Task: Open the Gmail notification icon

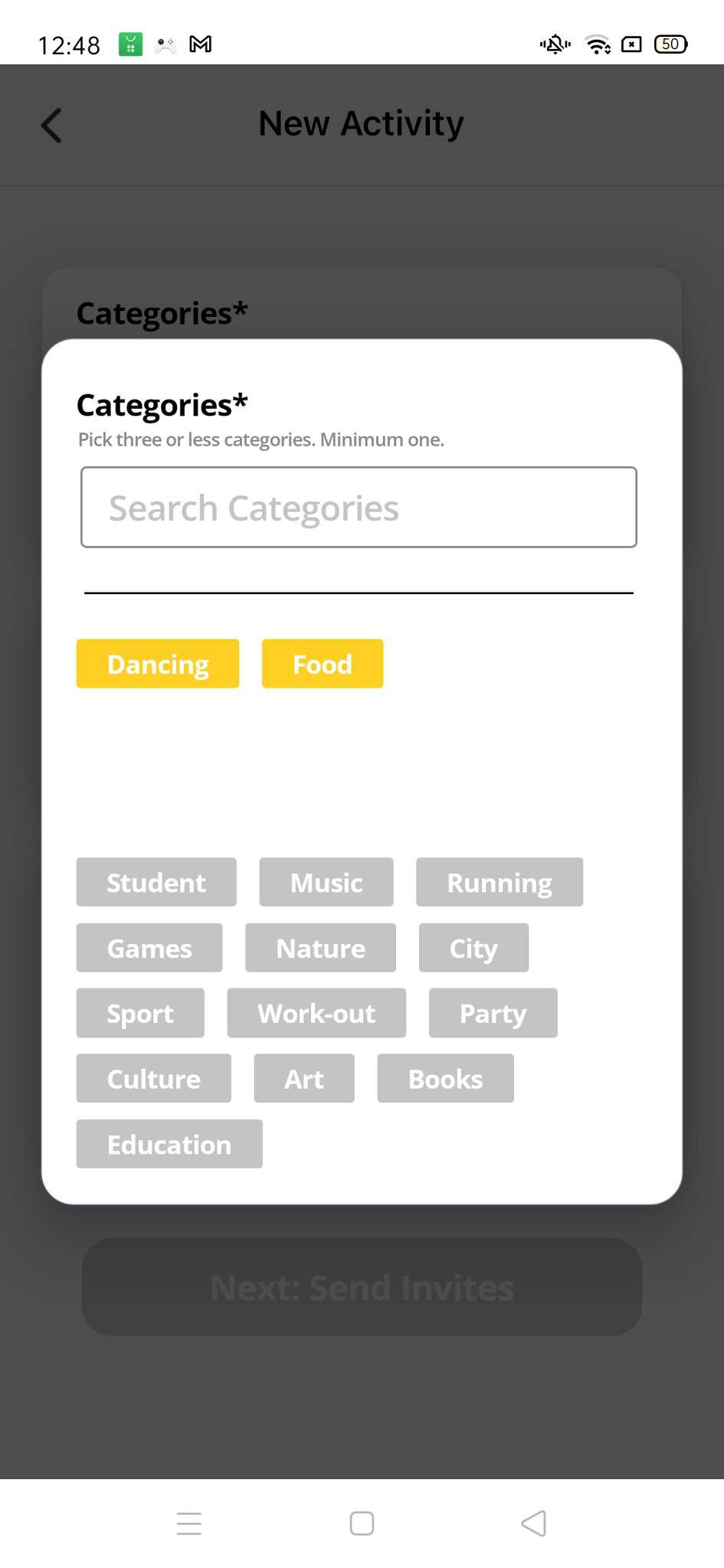Action: (200, 44)
